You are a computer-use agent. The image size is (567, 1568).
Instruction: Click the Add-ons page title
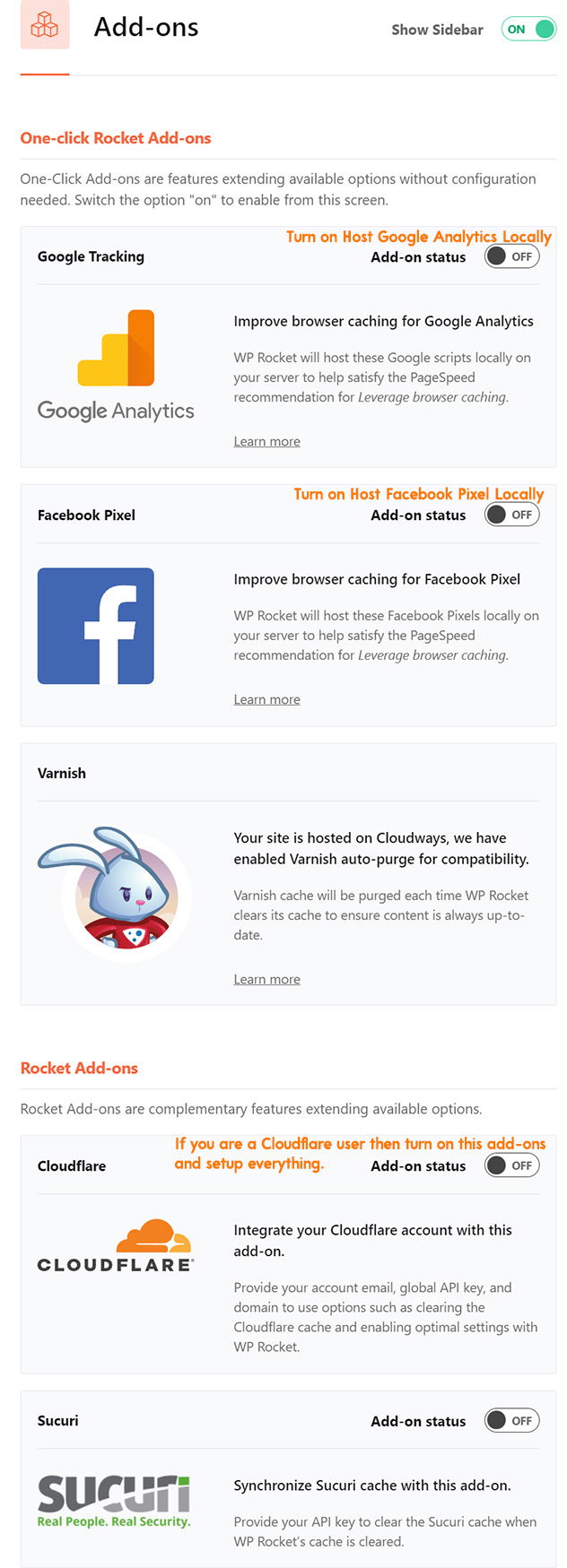(146, 27)
